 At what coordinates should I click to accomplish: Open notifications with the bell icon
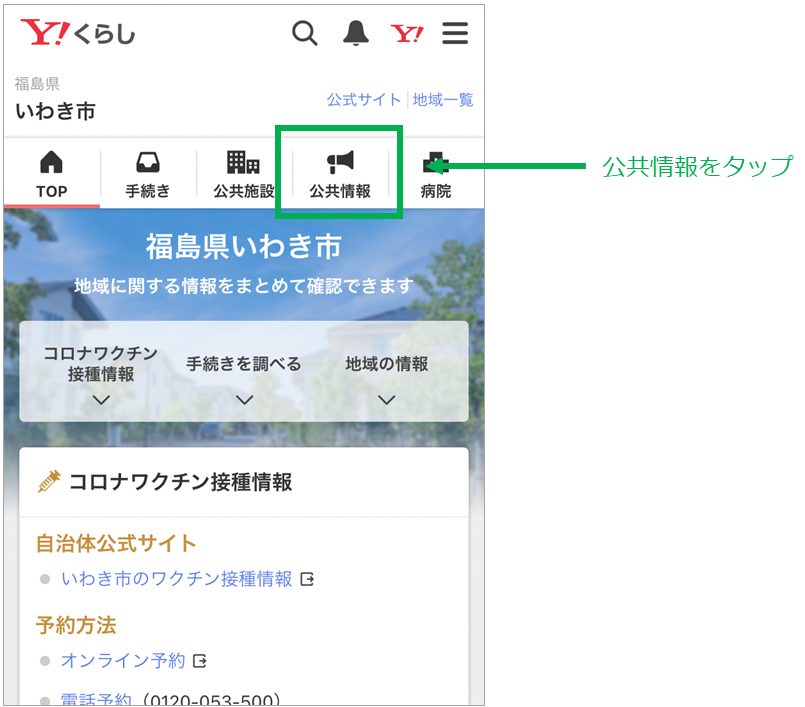(355, 33)
